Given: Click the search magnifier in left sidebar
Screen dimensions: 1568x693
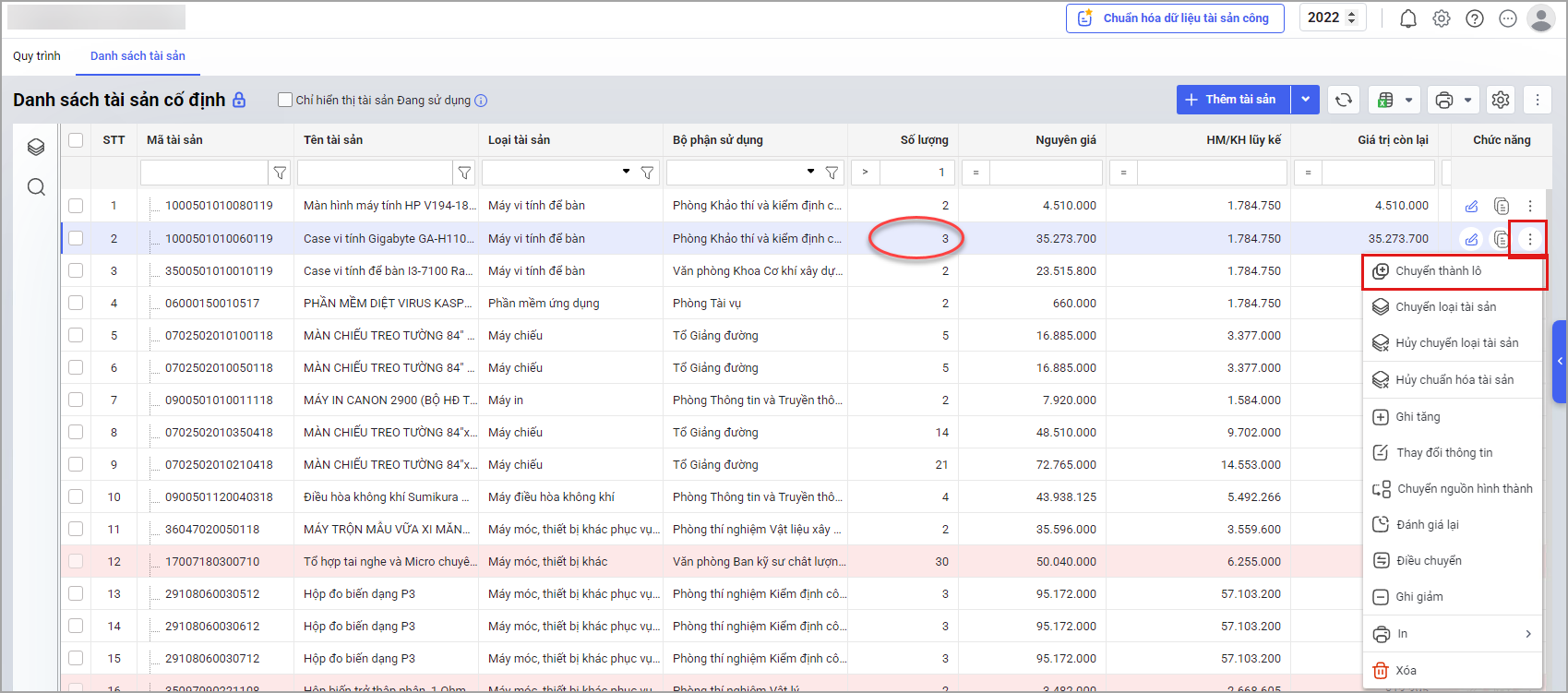Looking at the screenshot, I should point(36,187).
